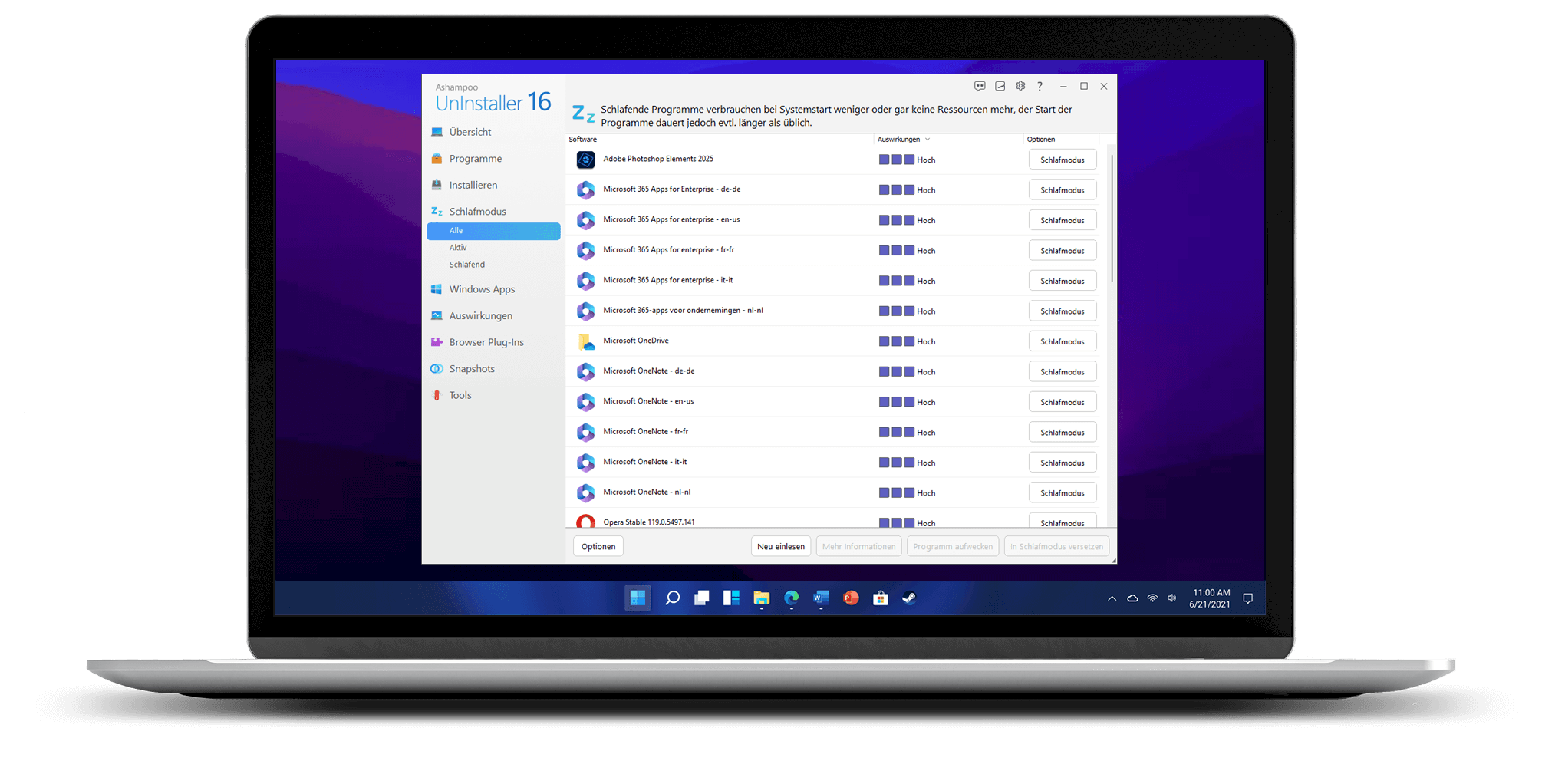Open the Windows Apps sidebar item

482,289
